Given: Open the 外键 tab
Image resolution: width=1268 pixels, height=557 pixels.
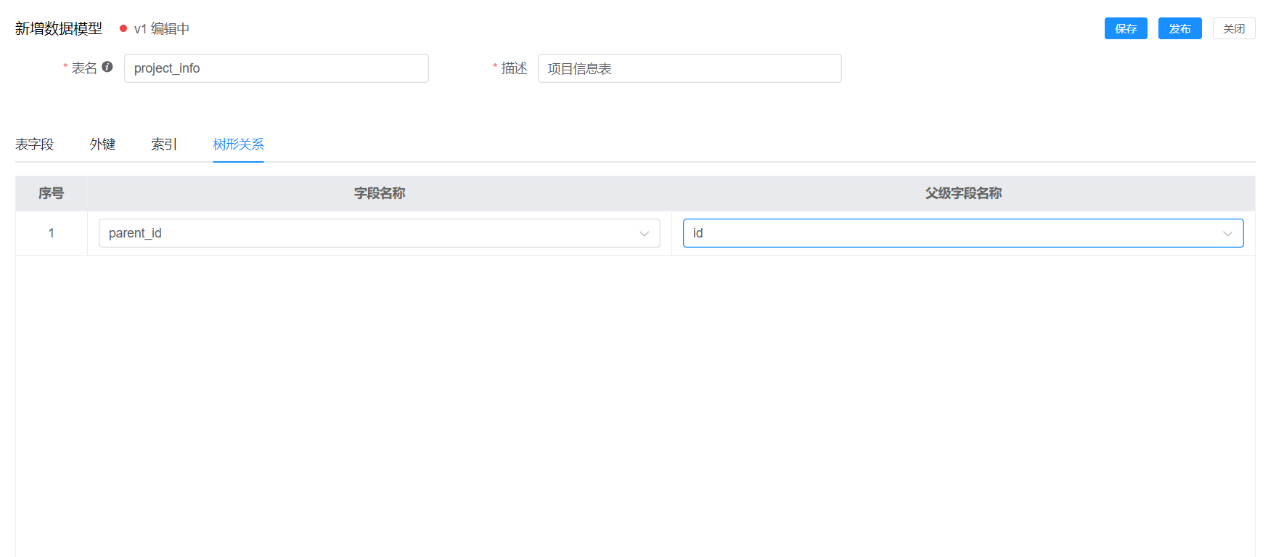Looking at the screenshot, I should click(102, 144).
